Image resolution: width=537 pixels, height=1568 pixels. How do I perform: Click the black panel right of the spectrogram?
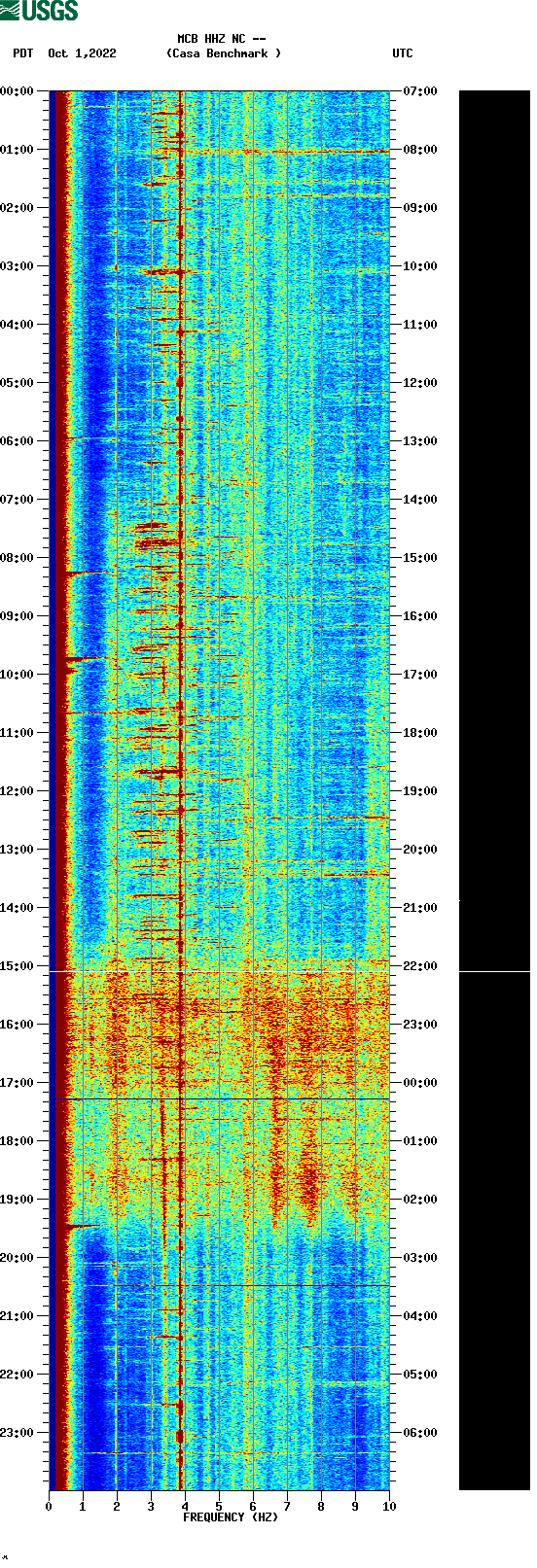(x=494, y=790)
